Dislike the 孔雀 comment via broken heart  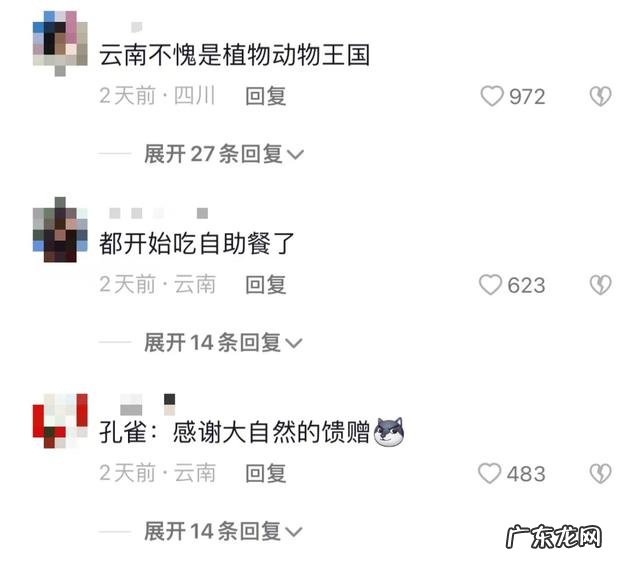point(600,473)
